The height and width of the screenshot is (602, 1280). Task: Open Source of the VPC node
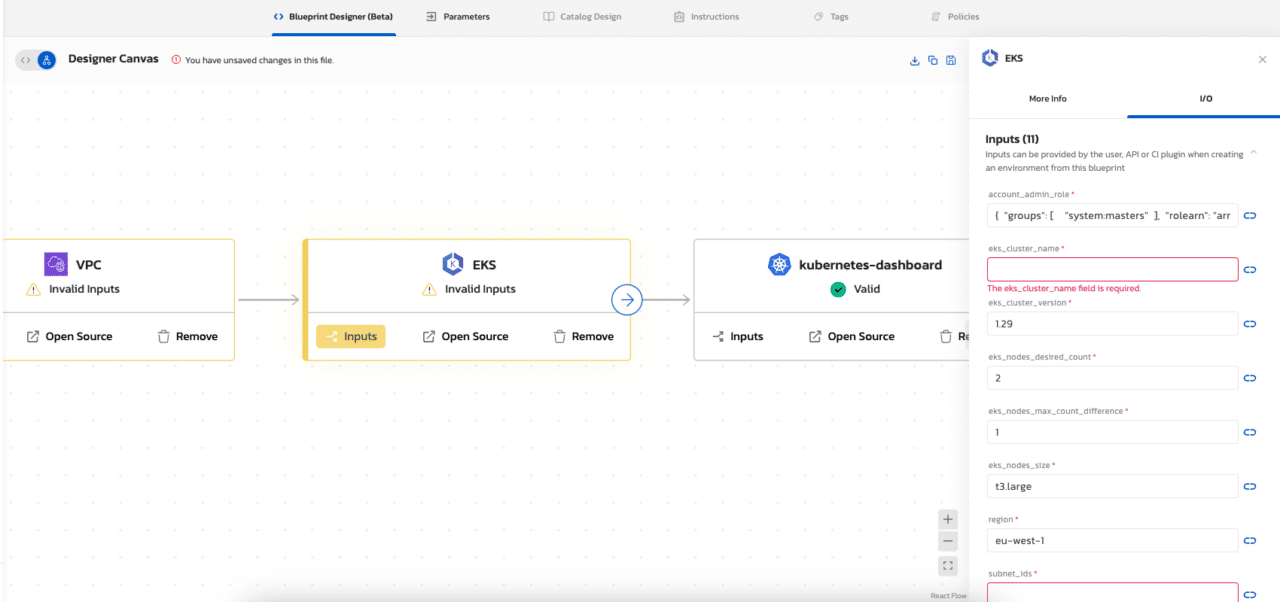[x=69, y=336]
